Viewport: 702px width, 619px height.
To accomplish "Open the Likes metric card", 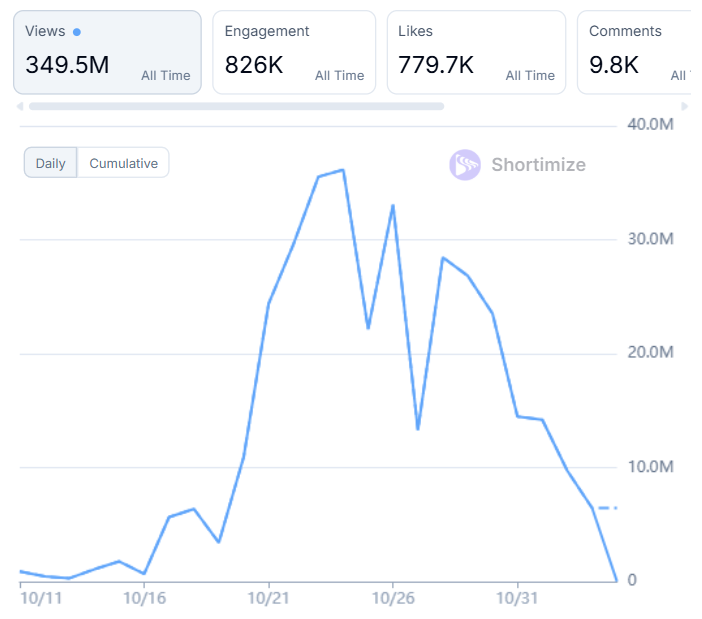I will tap(476, 52).
